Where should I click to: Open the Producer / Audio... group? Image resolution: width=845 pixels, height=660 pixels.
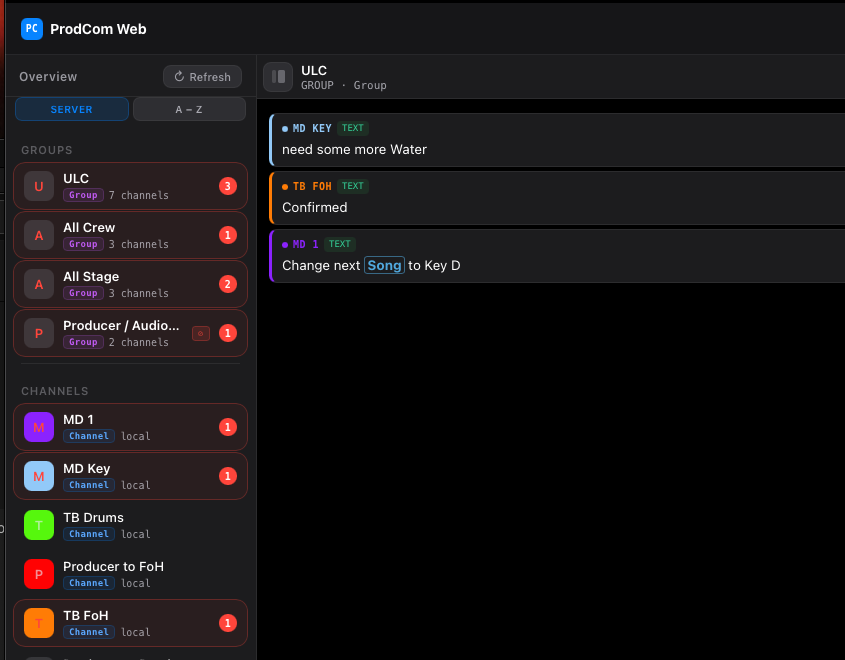coord(130,333)
